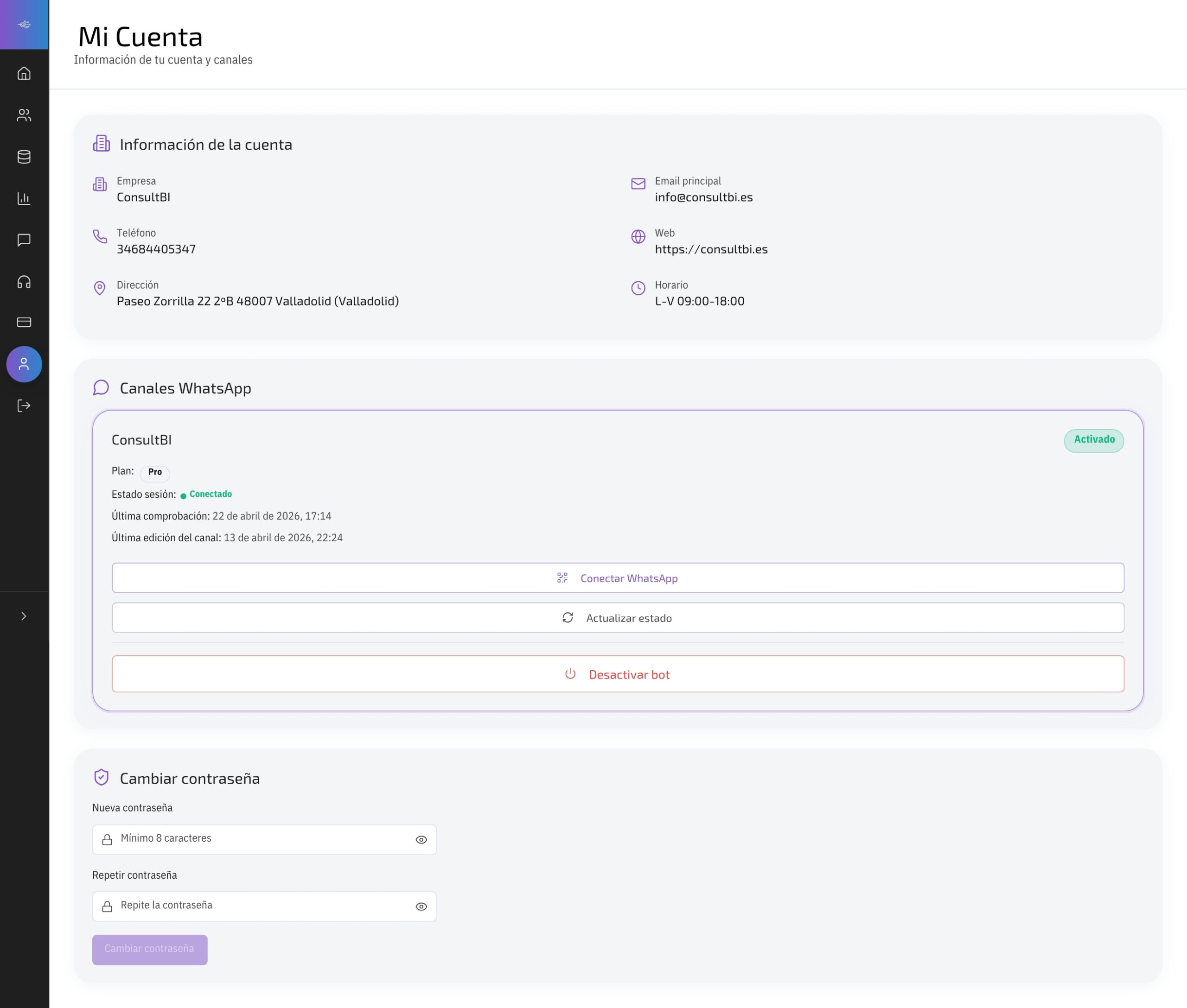Click Actualizar estado button
The width and height of the screenshot is (1187, 1008).
pos(618,618)
